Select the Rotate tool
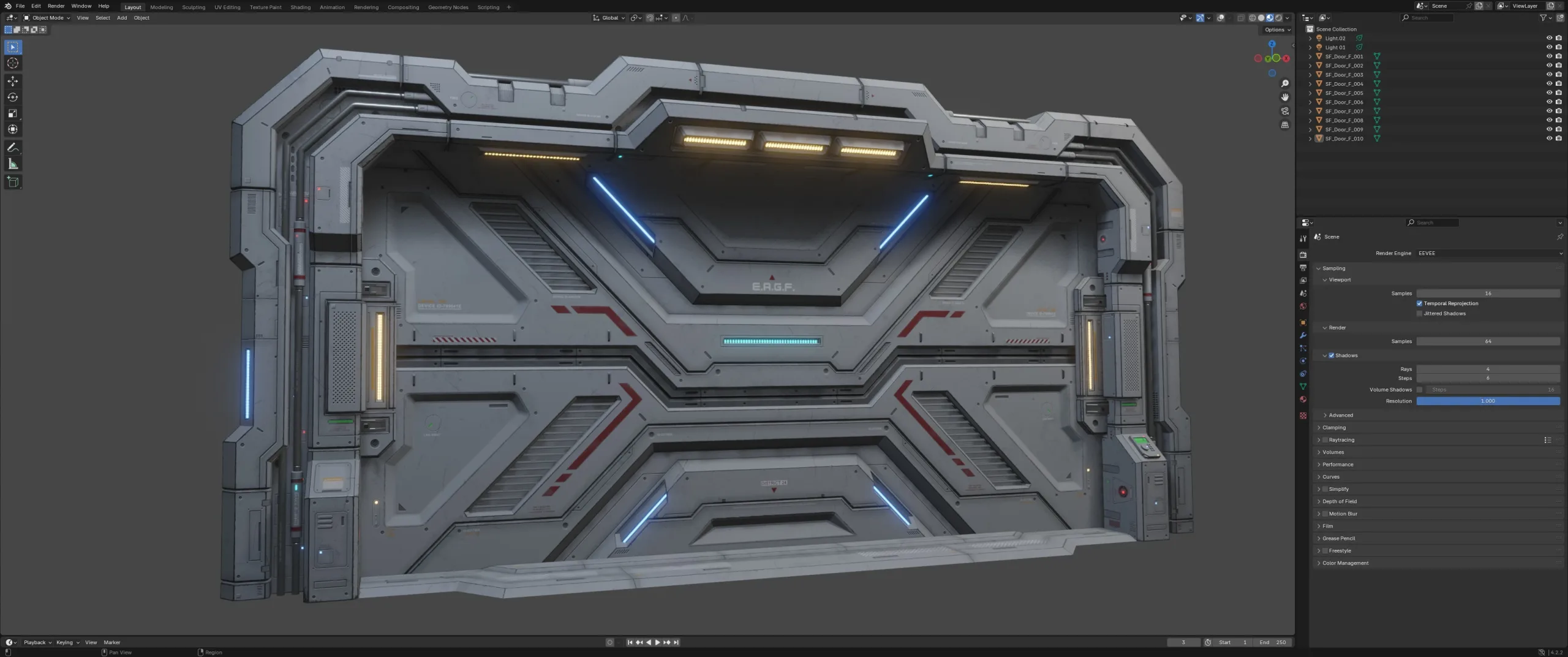1568x657 pixels. click(x=12, y=97)
